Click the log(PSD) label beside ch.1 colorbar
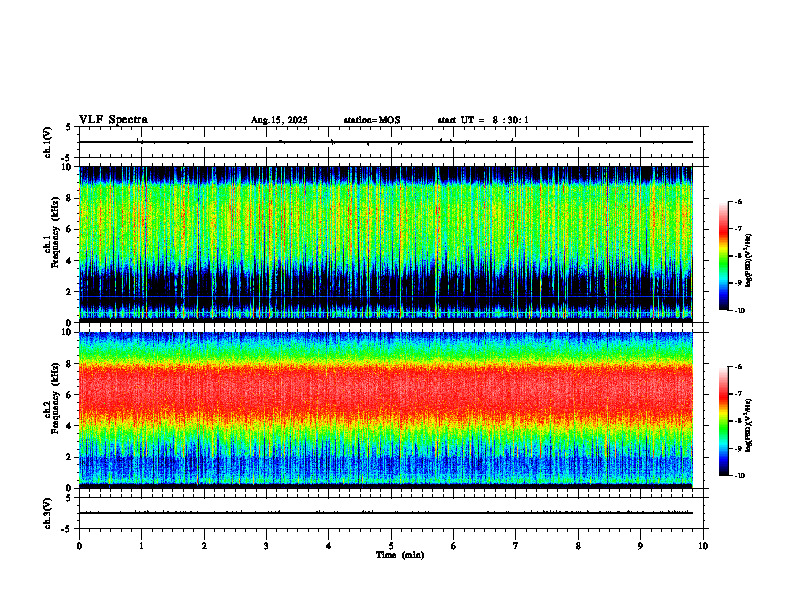792x612 pixels. tap(749, 260)
